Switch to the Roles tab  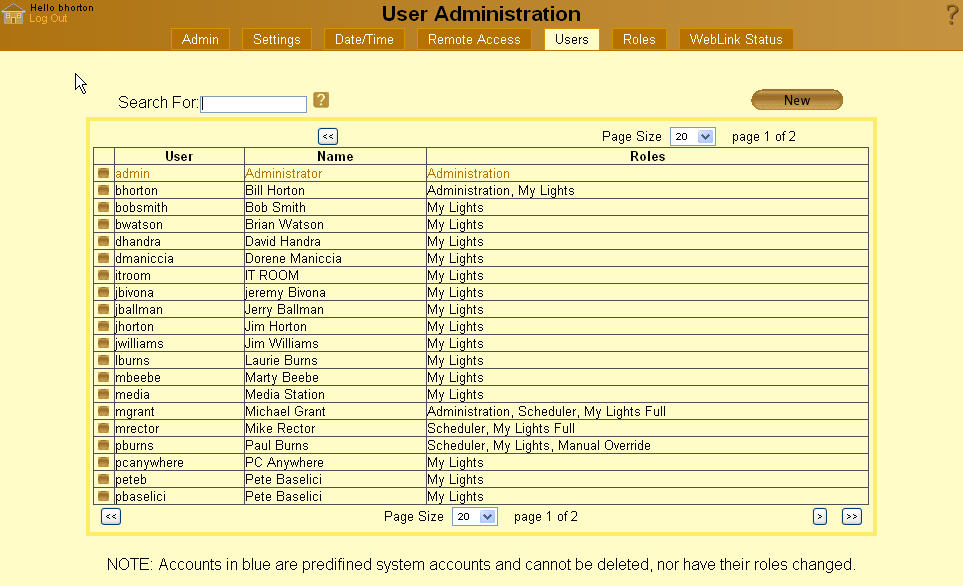pos(638,39)
